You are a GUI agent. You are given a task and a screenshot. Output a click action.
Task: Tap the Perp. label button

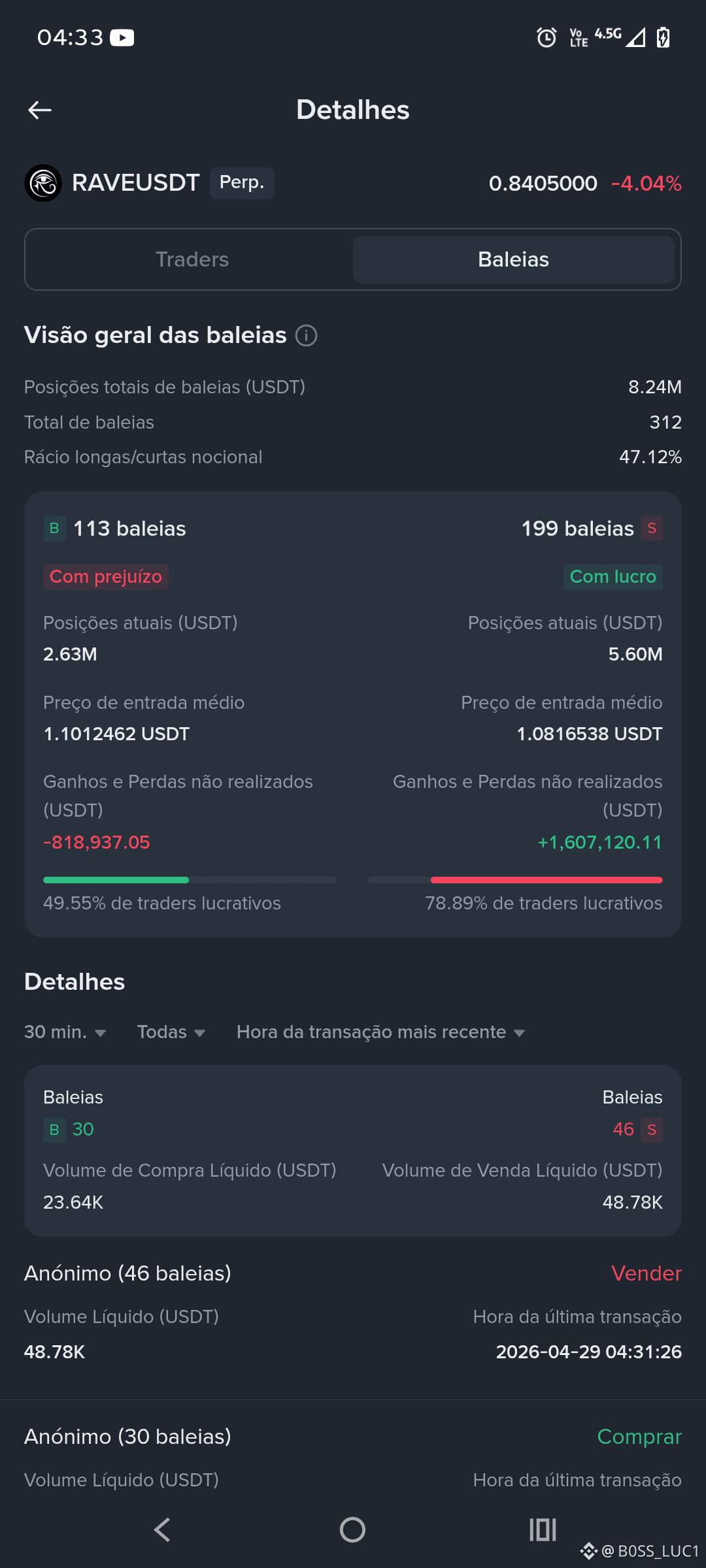(242, 182)
